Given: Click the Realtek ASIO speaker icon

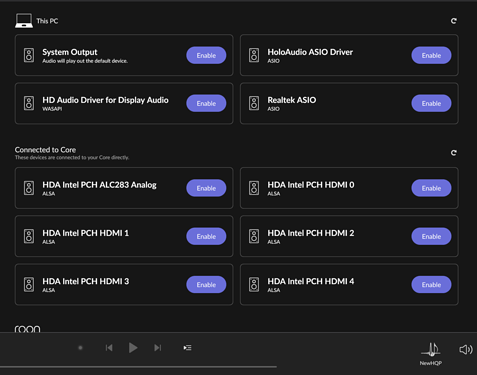Looking at the screenshot, I should point(254,103).
